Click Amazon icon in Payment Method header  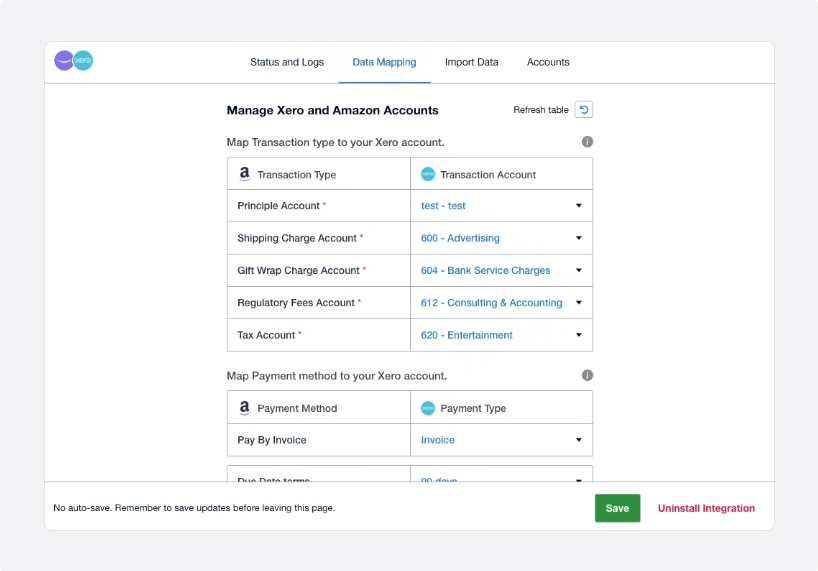coord(244,408)
